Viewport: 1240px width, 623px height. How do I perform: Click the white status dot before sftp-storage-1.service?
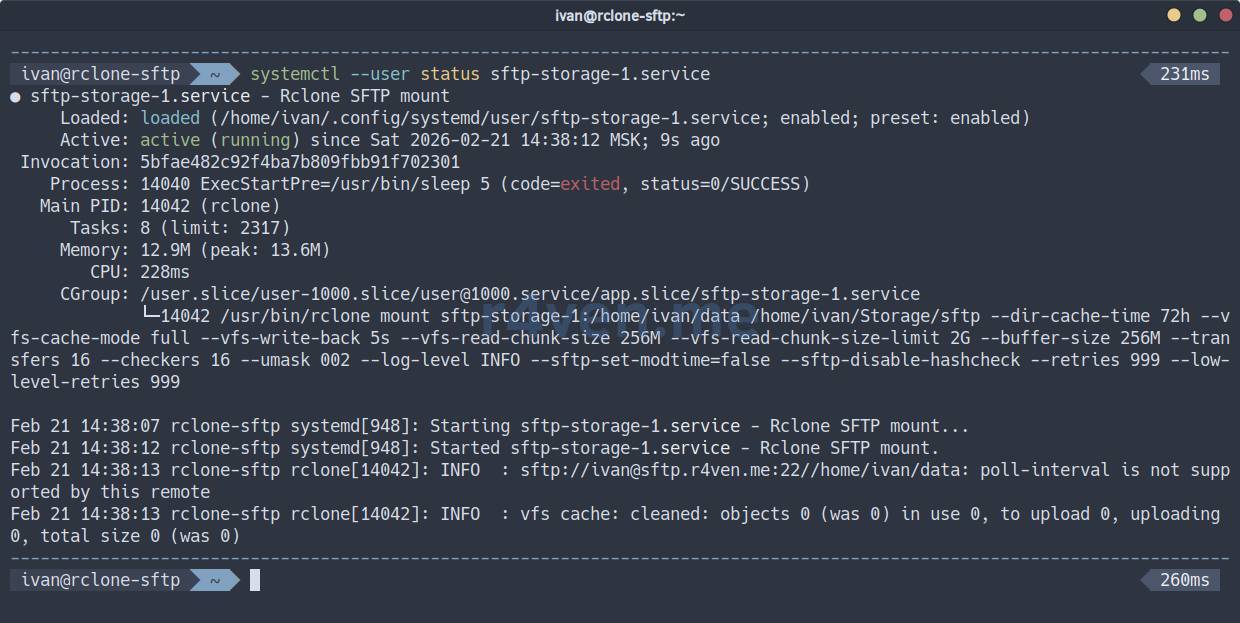[15, 97]
